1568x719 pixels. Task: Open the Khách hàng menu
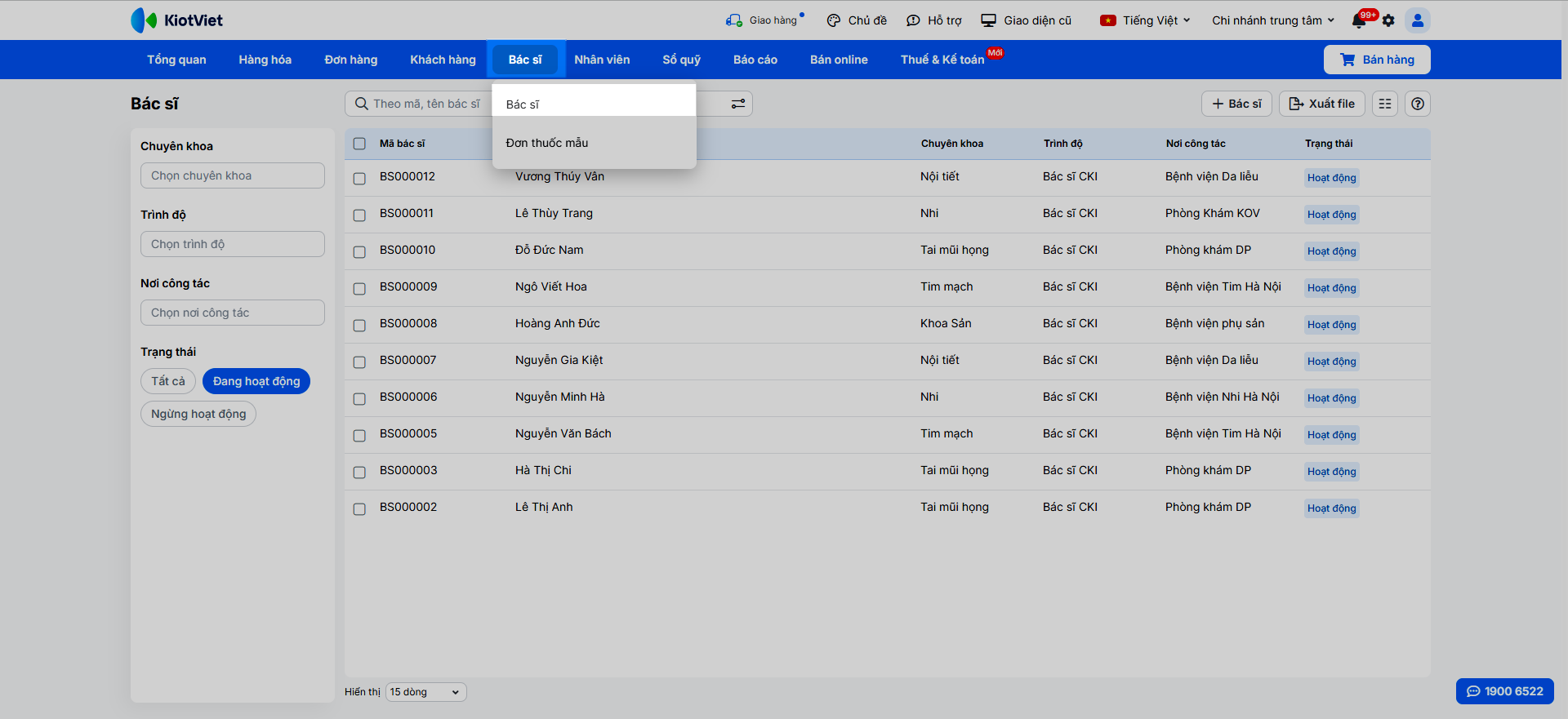coord(443,60)
